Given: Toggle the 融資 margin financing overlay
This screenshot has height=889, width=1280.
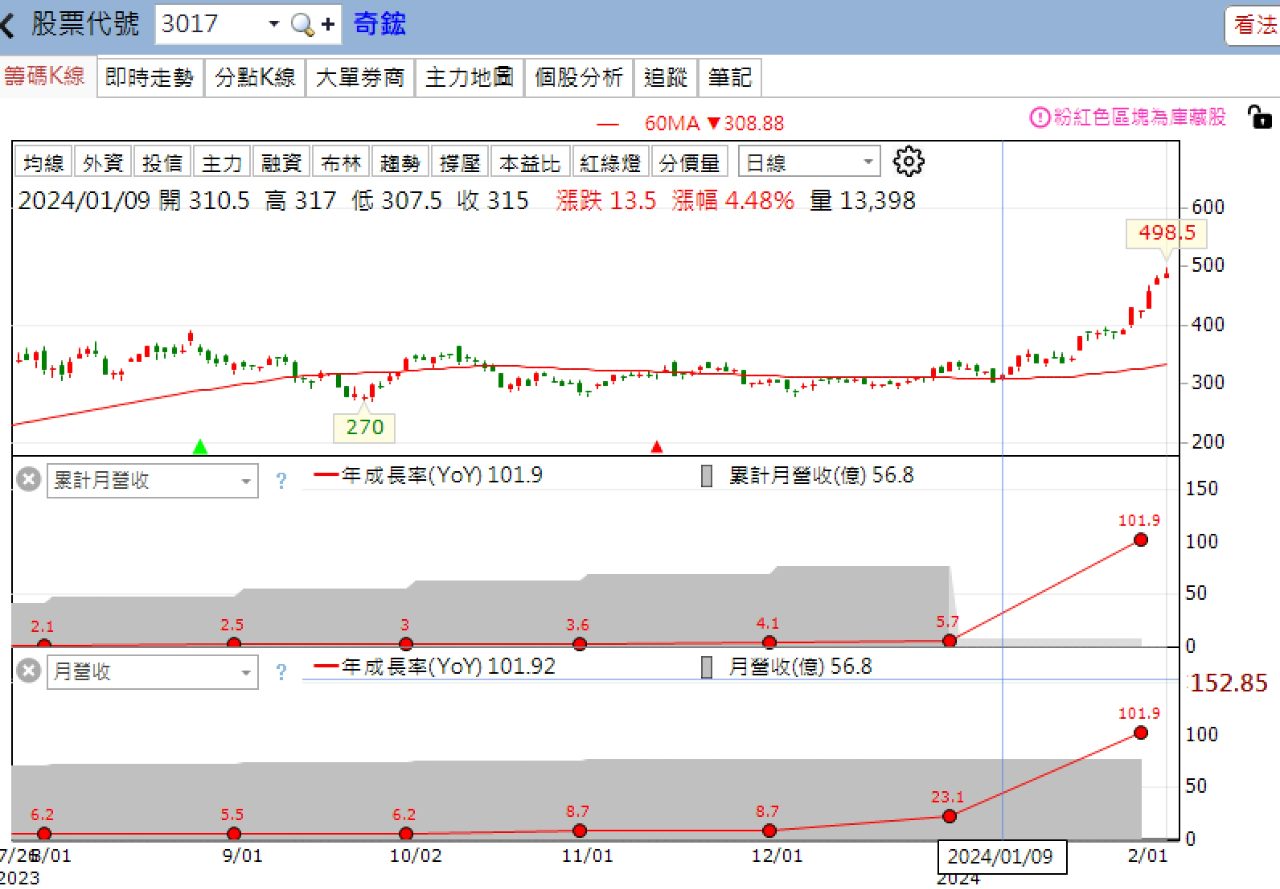Looking at the screenshot, I should tap(281, 162).
